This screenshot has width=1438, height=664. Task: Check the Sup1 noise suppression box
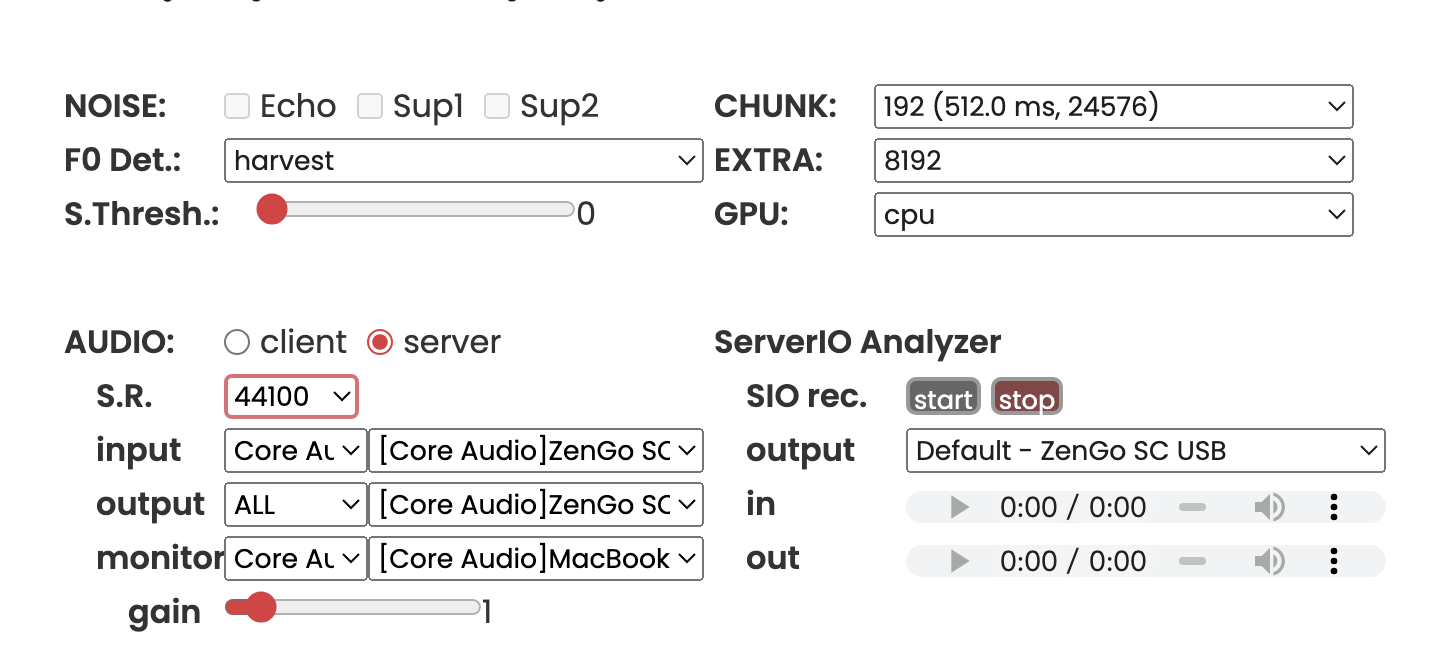click(x=370, y=106)
